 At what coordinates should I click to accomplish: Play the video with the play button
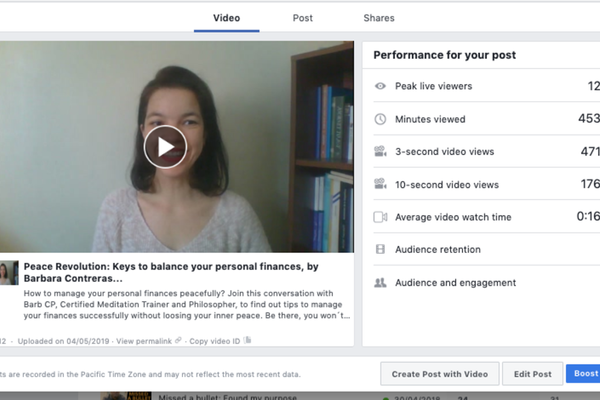pos(165,147)
